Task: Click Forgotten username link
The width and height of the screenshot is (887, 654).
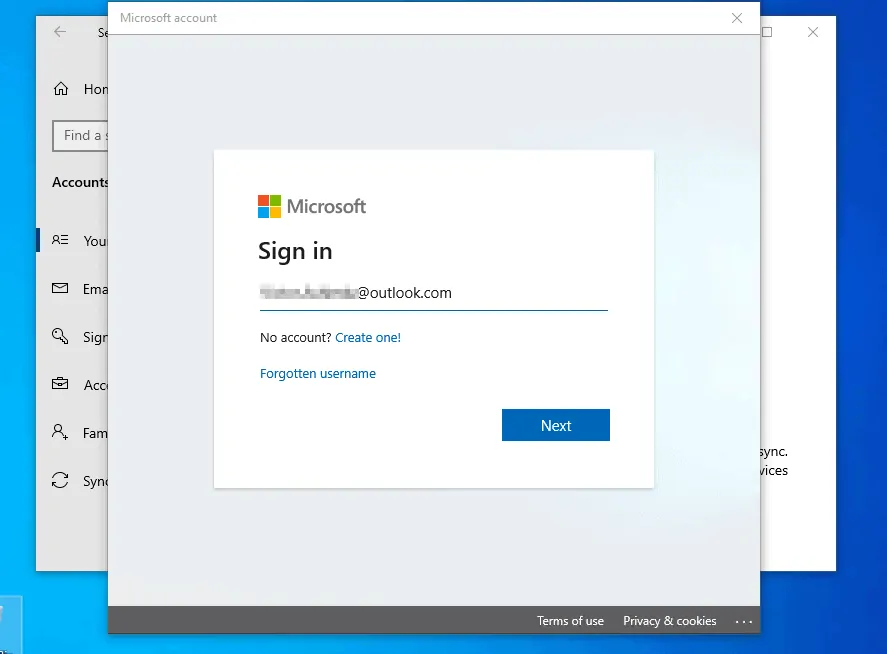Action: 318,373
